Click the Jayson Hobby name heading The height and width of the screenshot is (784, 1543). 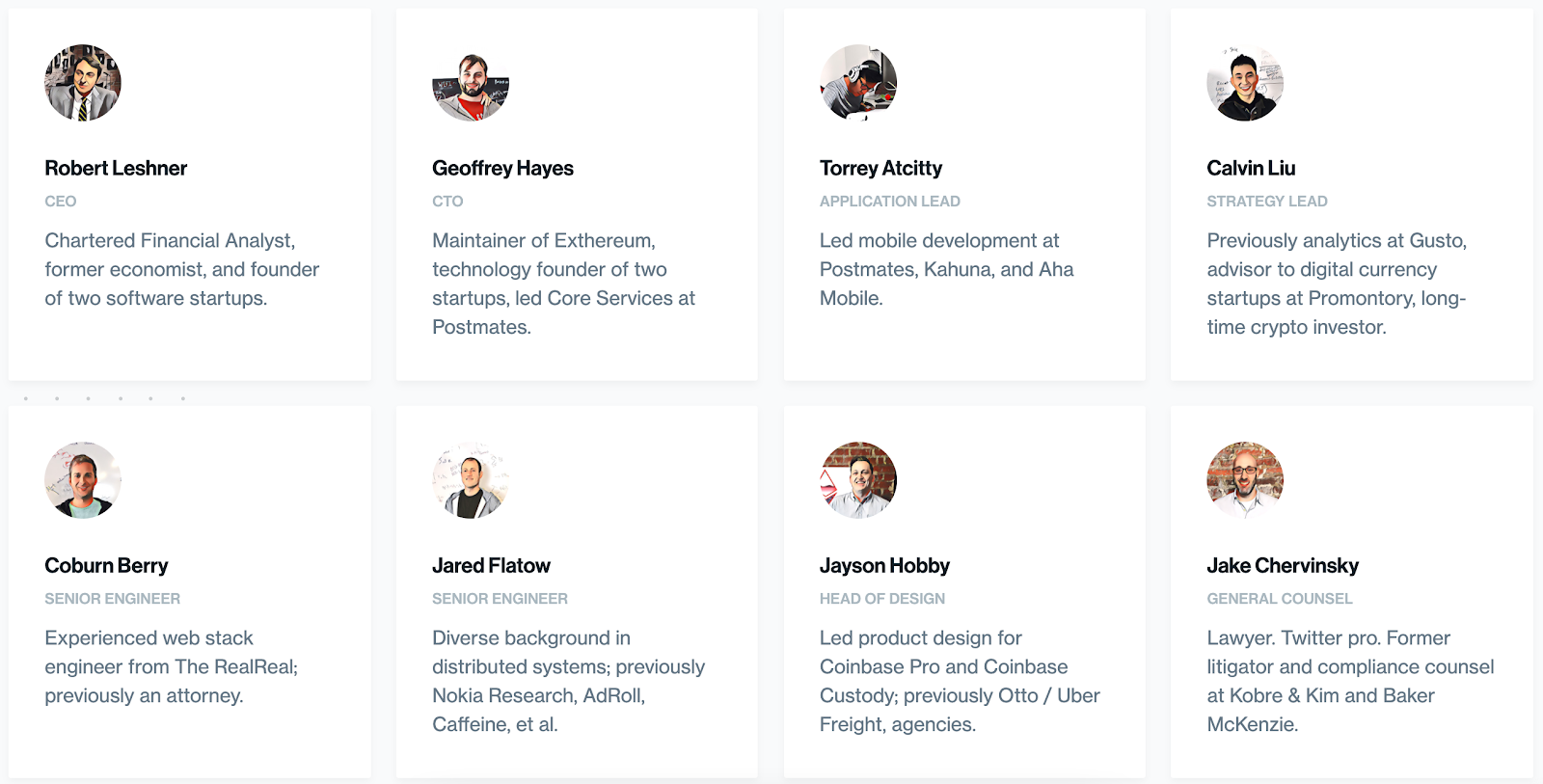click(884, 565)
